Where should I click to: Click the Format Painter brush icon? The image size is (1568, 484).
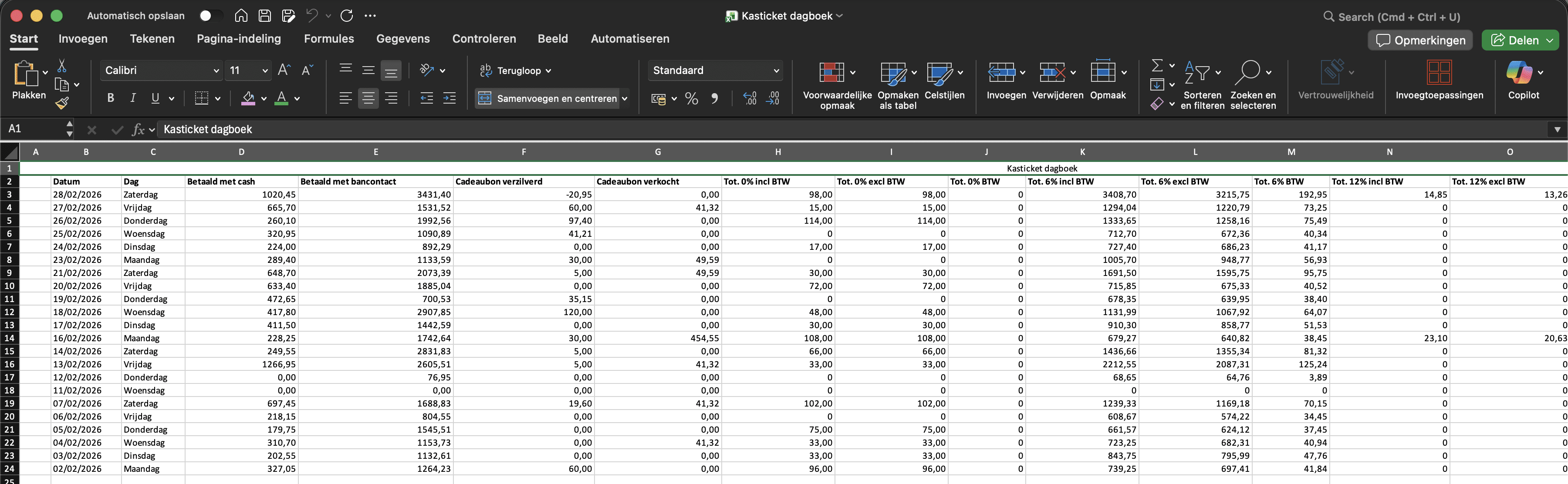(61, 103)
